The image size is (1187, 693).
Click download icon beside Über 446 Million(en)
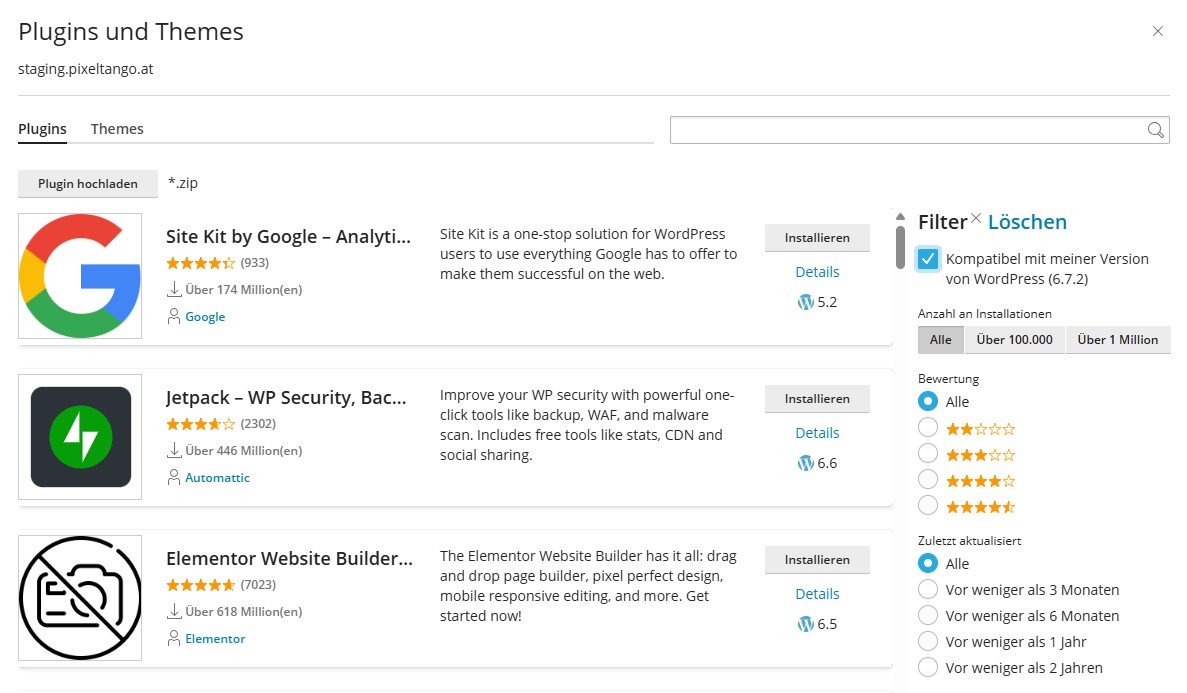174,450
